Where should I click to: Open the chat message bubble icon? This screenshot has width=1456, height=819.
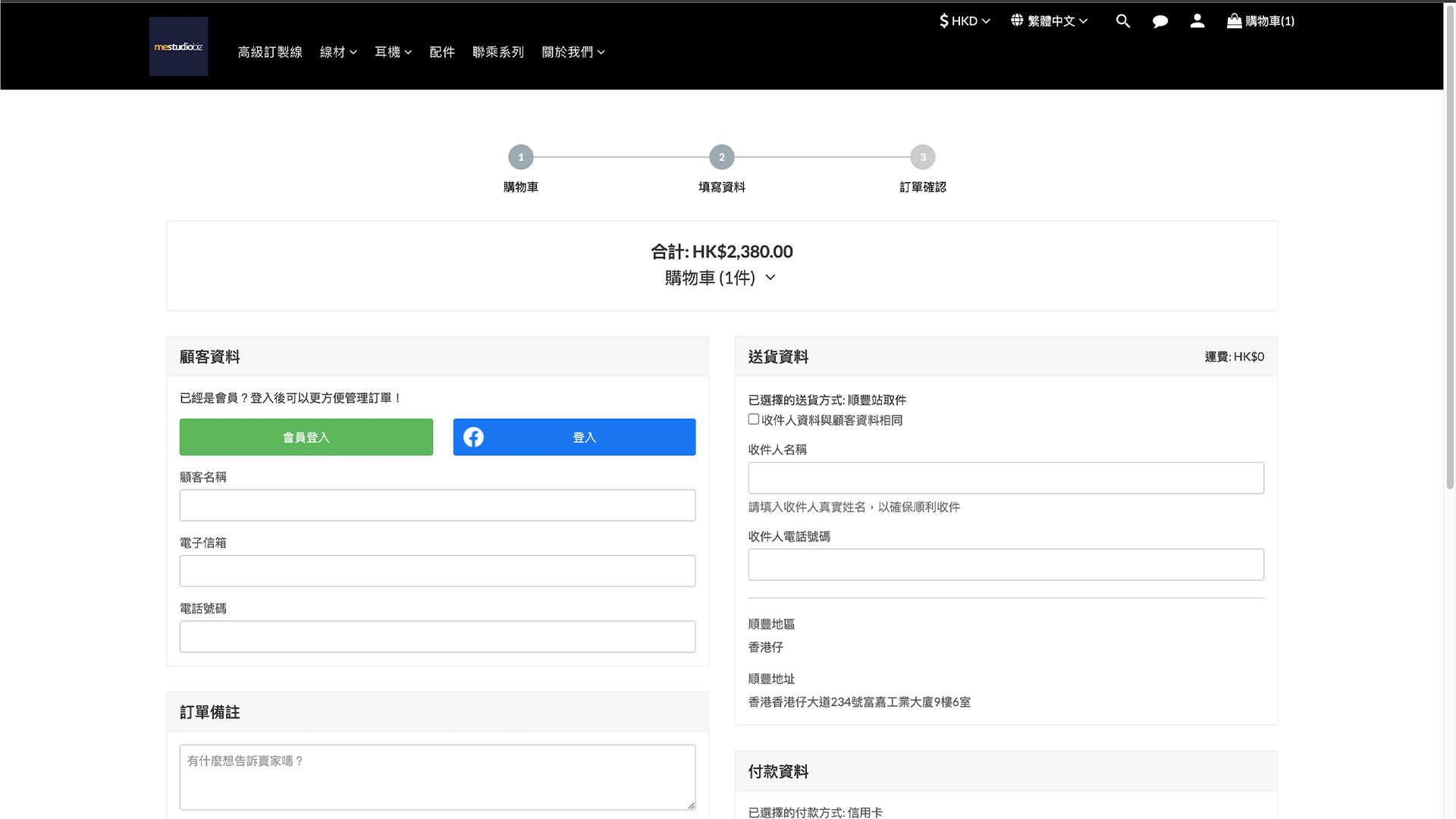tap(1160, 21)
